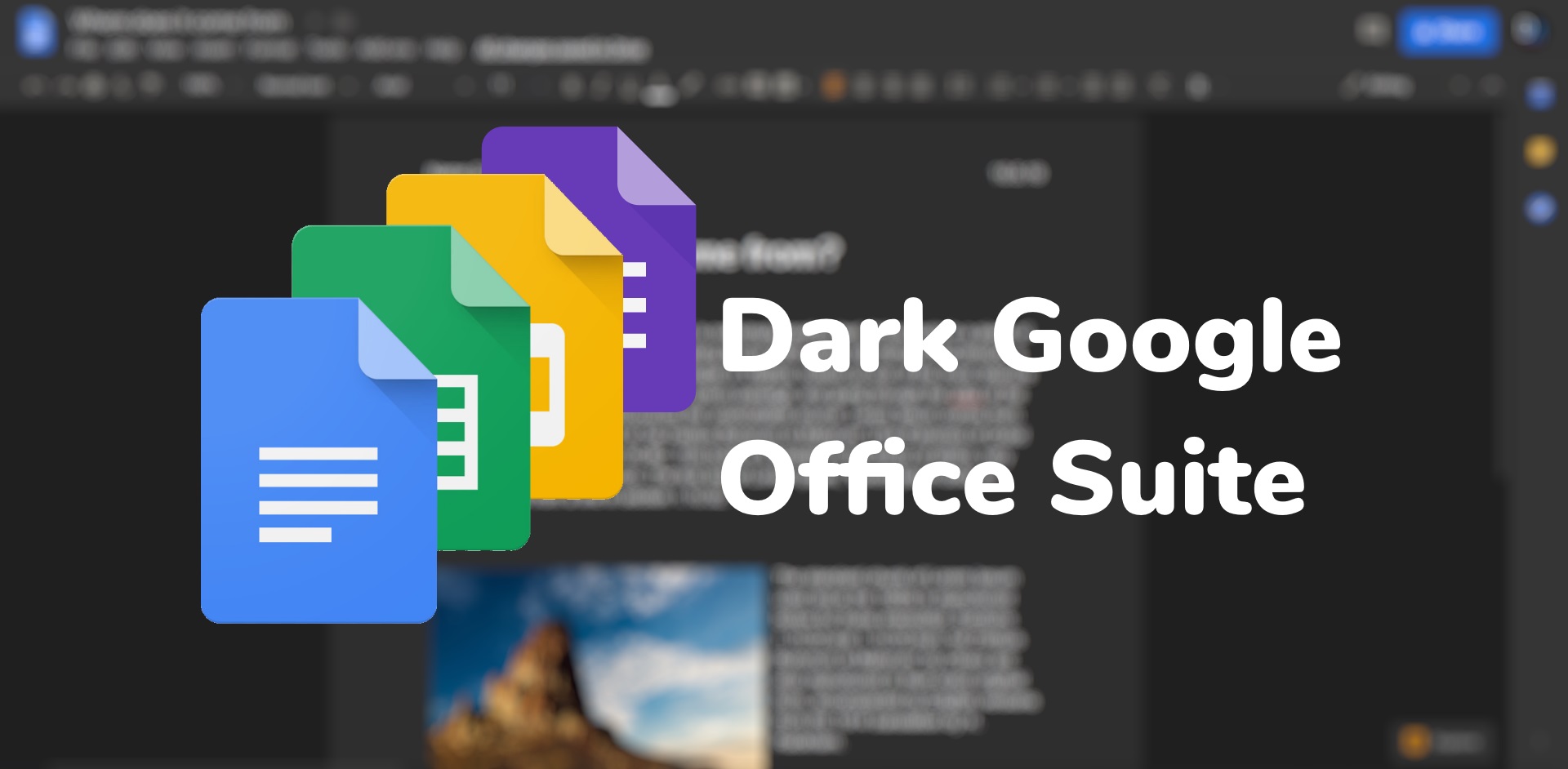Click the blue Share button
Viewport: 1568px width, 769px height.
point(1448,32)
